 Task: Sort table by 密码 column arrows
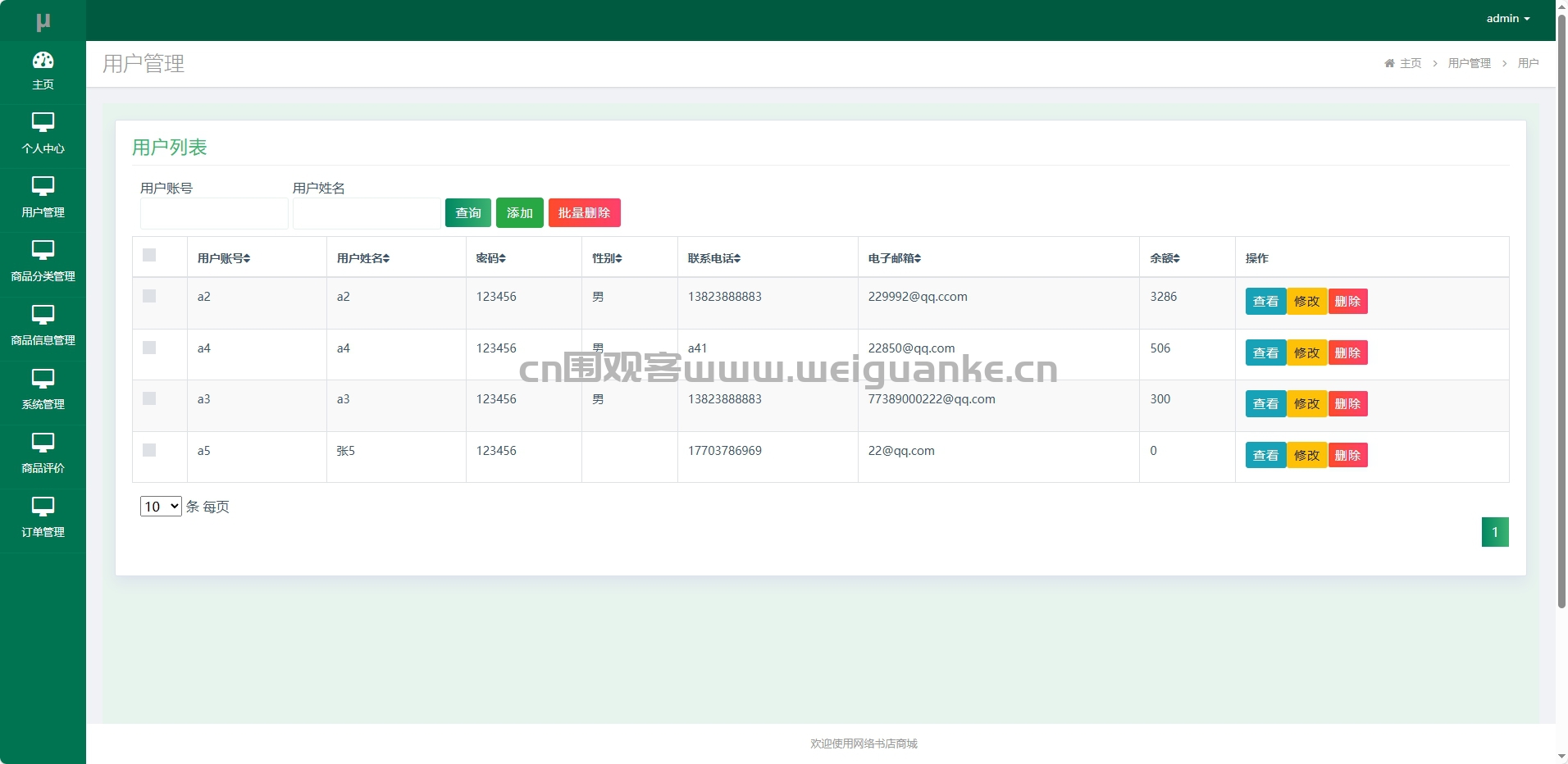pos(503,258)
